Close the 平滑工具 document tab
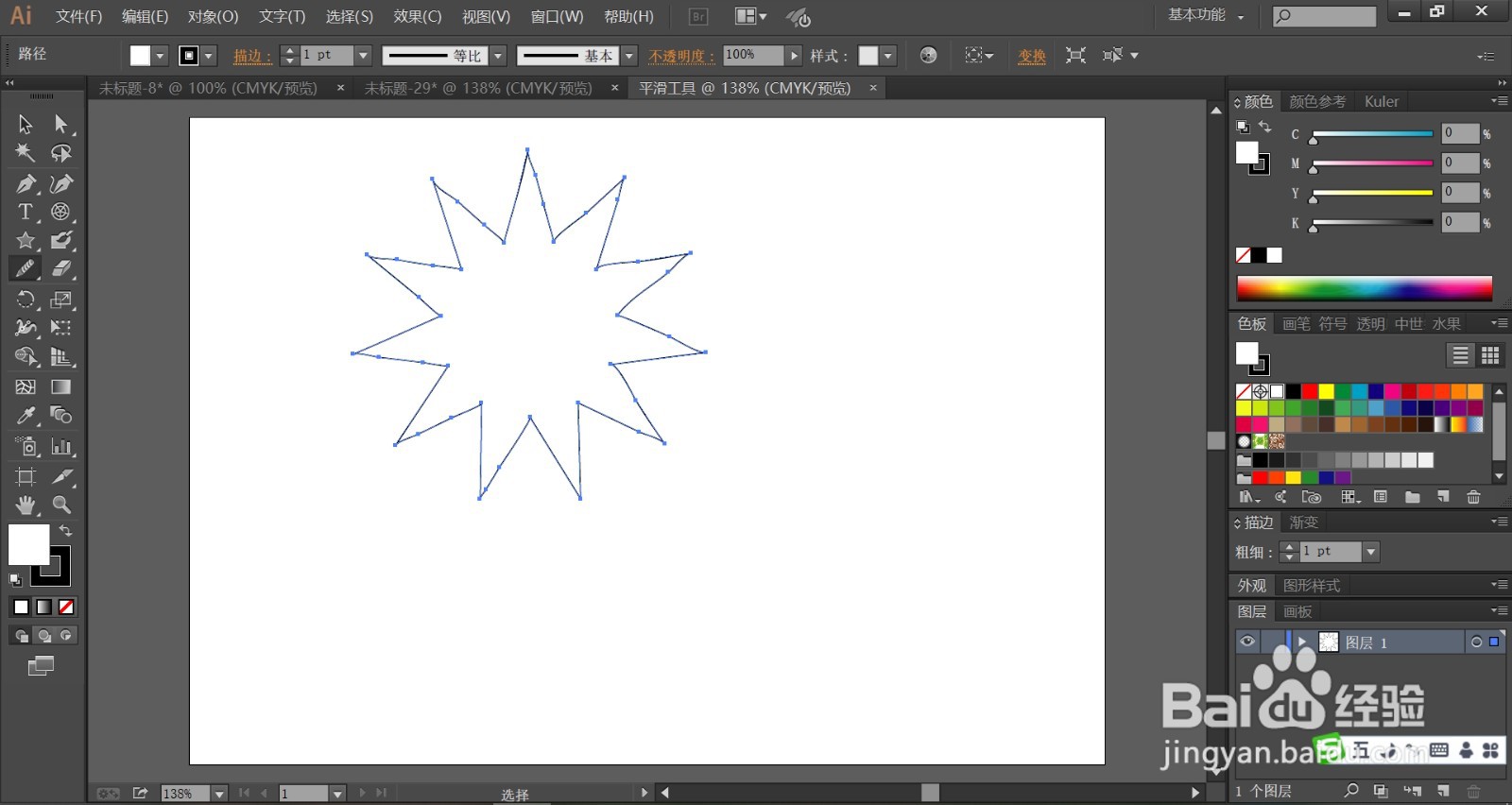Viewport: 1512px width, 805px height. [x=873, y=88]
